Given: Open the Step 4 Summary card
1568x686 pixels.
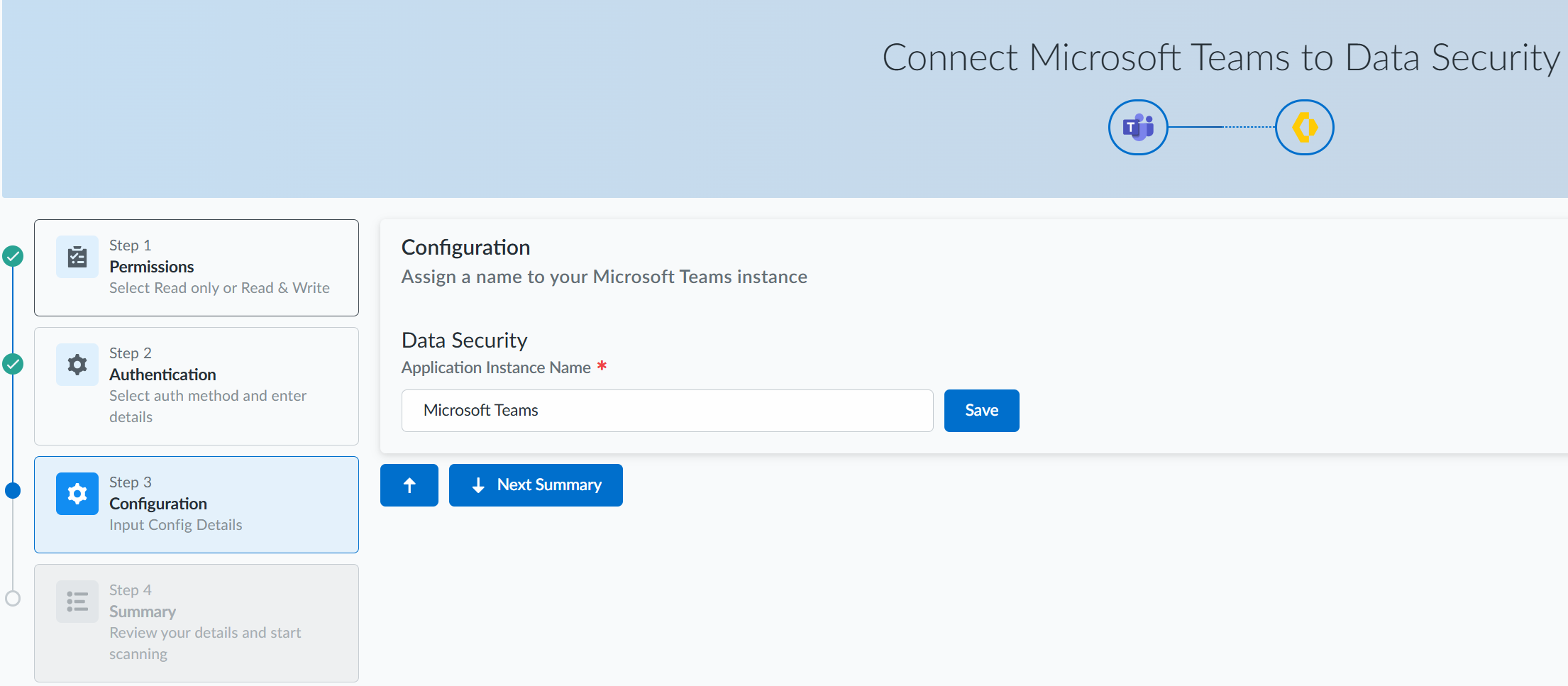Looking at the screenshot, I should (x=197, y=623).
